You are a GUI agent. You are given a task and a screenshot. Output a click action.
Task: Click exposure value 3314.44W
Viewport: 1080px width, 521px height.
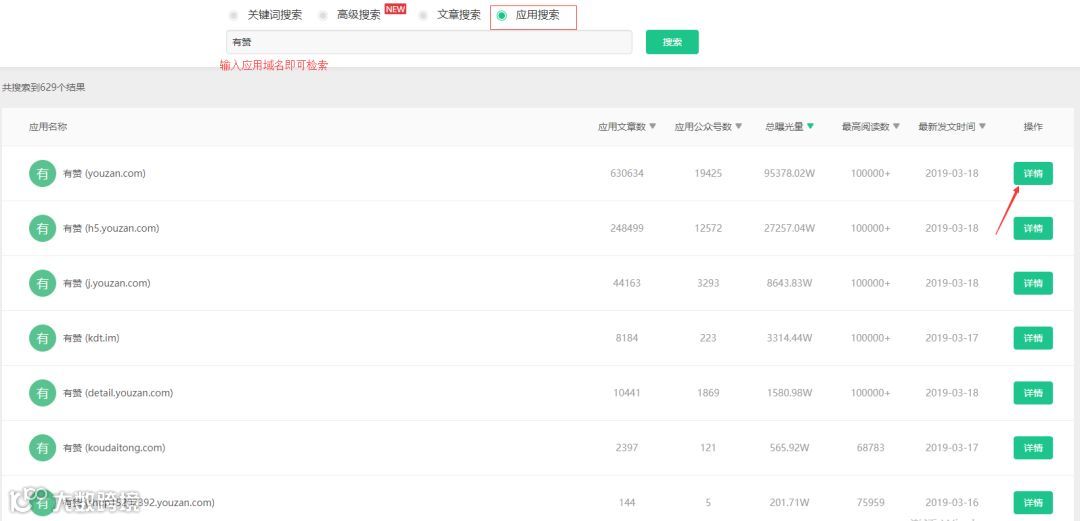(789, 338)
